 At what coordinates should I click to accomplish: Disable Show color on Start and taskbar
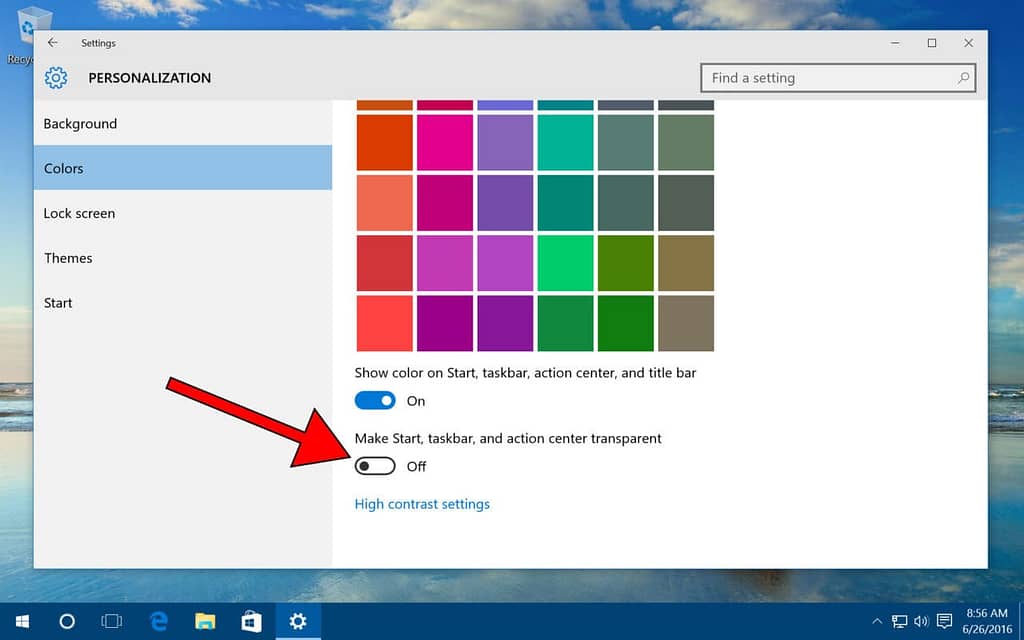click(x=375, y=400)
